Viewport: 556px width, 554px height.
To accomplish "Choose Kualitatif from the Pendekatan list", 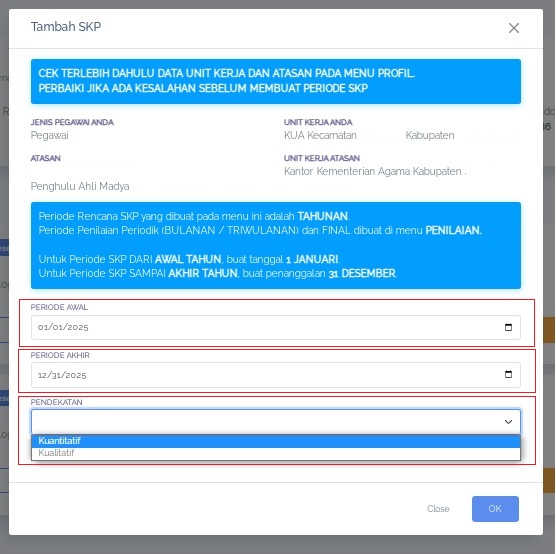I will pyautogui.click(x=276, y=453).
